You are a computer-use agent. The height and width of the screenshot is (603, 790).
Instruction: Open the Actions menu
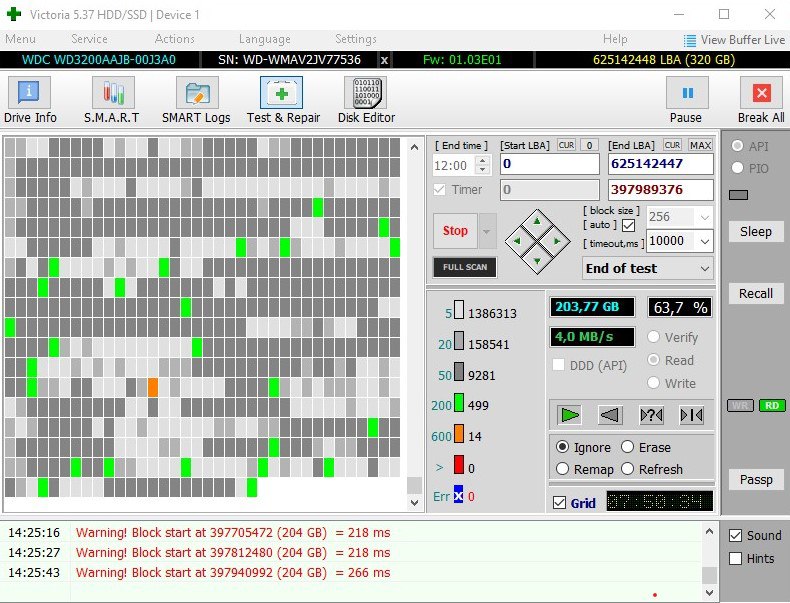(174, 39)
